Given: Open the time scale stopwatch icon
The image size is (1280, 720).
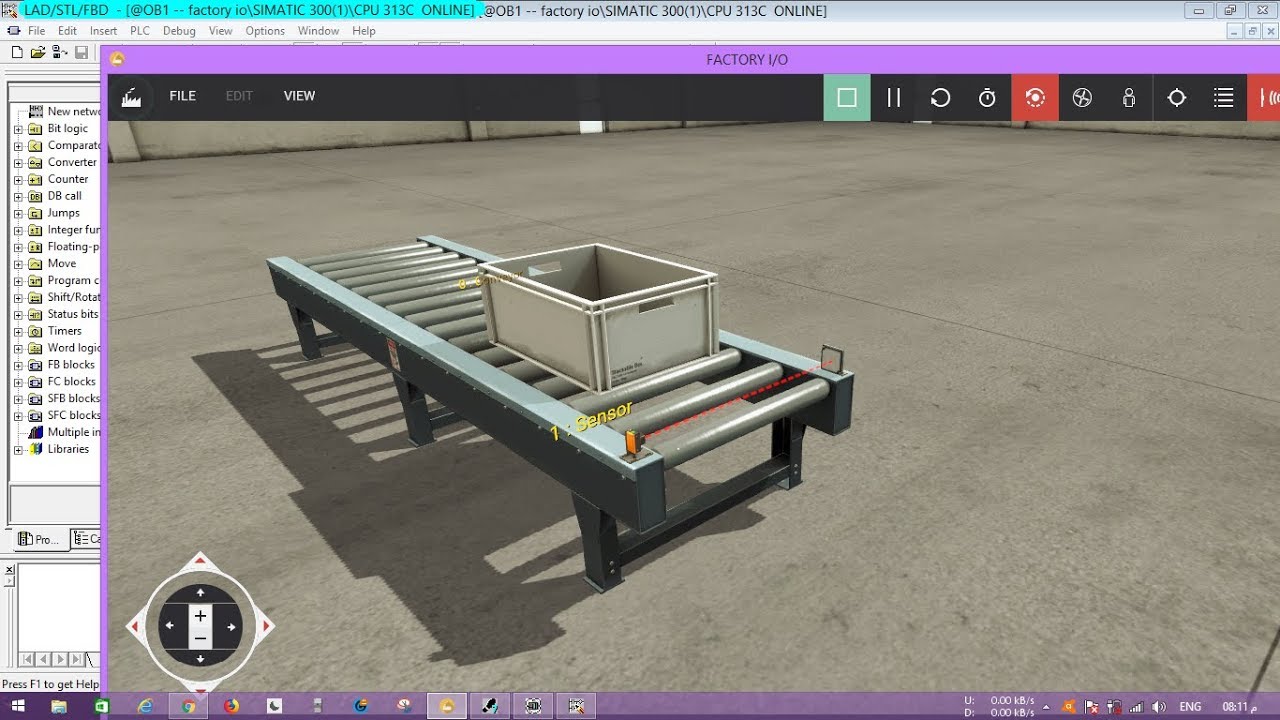Looking at the screenshot, I should 987,97.
